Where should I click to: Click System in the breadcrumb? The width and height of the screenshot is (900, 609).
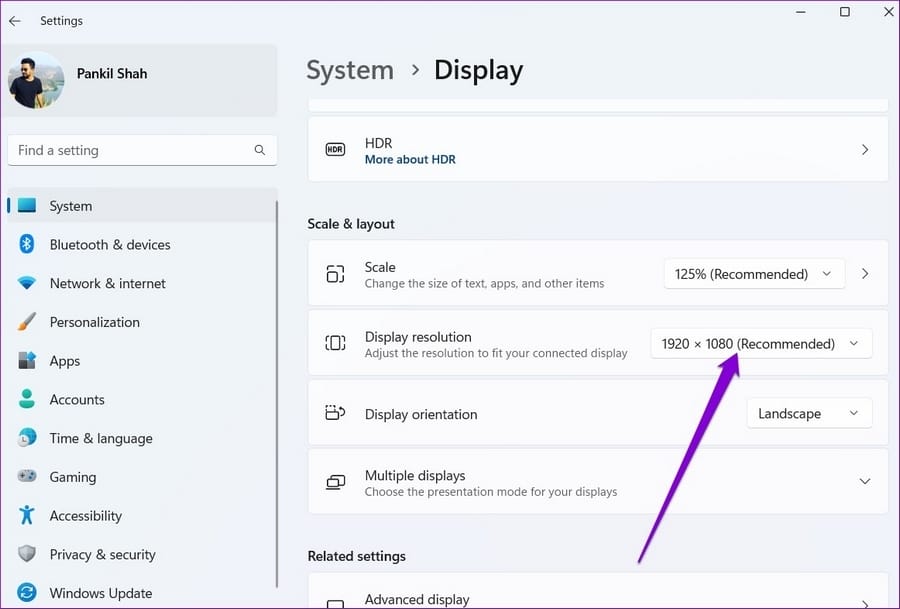click(x=350, y=71)
